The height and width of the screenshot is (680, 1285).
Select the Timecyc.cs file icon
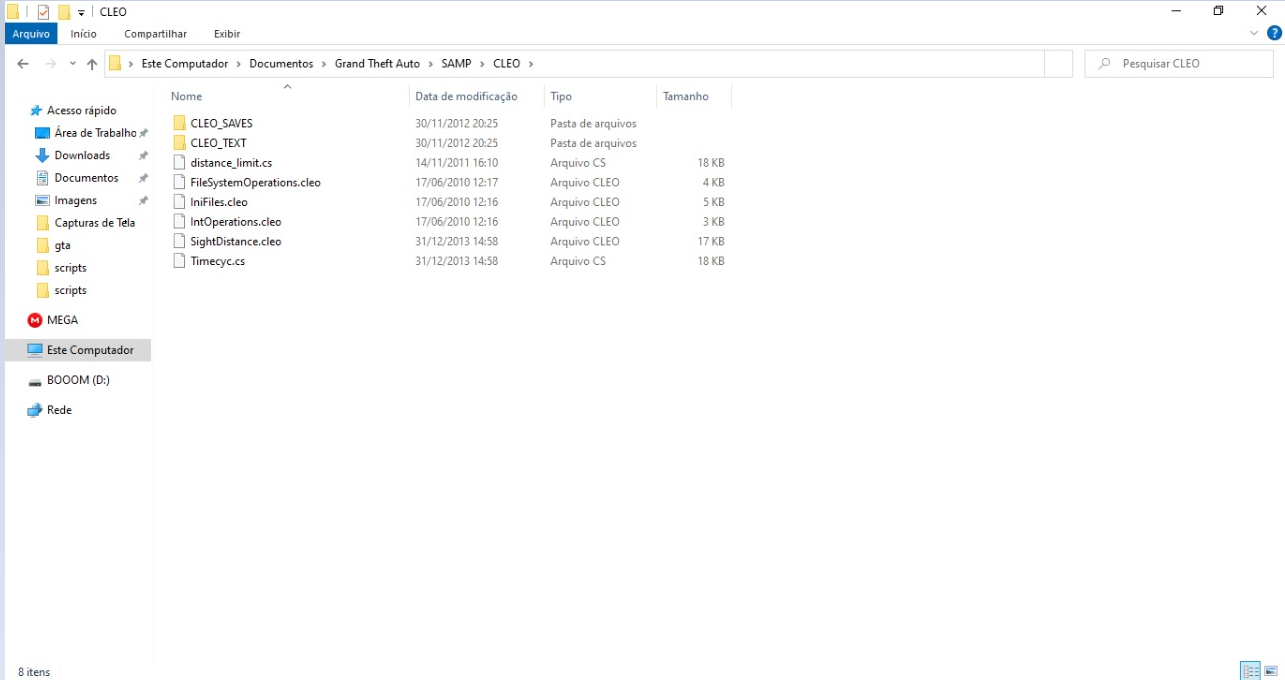coord(180,261)
